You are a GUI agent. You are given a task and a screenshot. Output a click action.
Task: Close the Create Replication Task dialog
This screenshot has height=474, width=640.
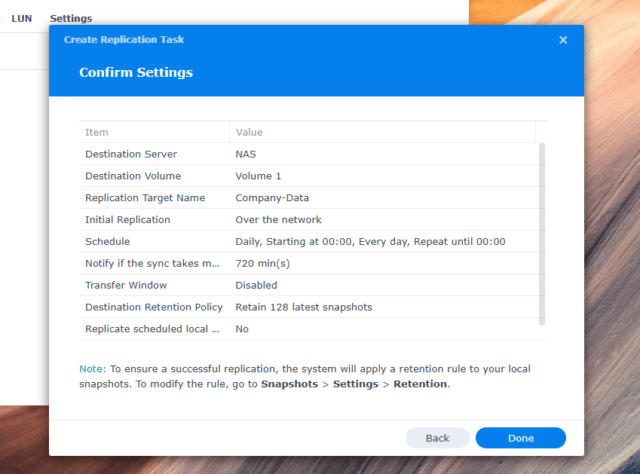coord(563,40)
